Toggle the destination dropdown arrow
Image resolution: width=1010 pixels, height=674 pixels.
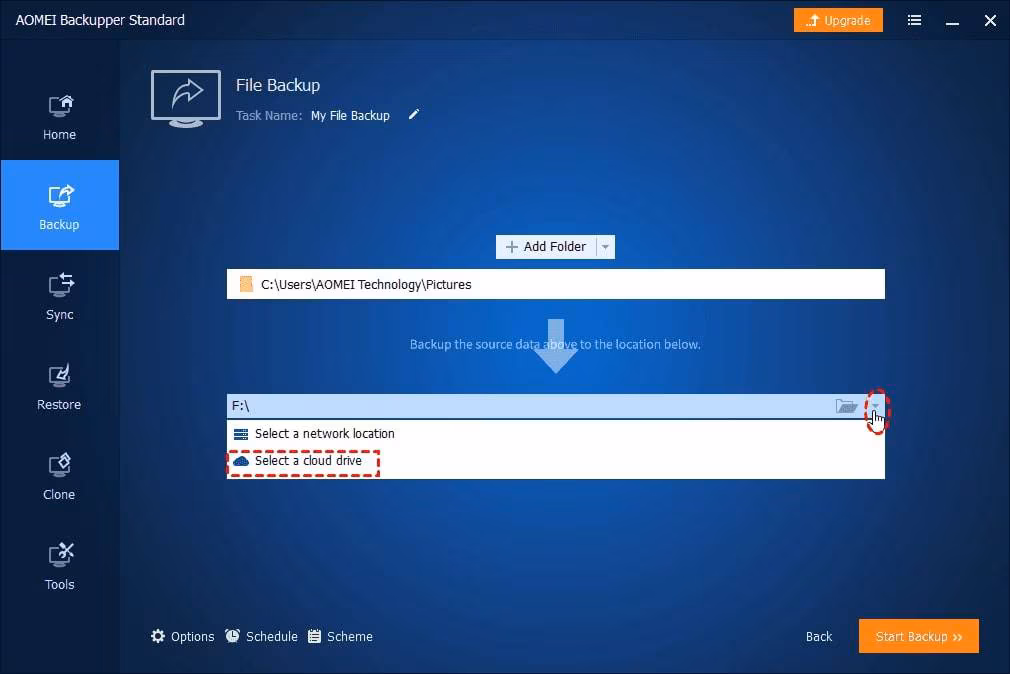point(875,406)
